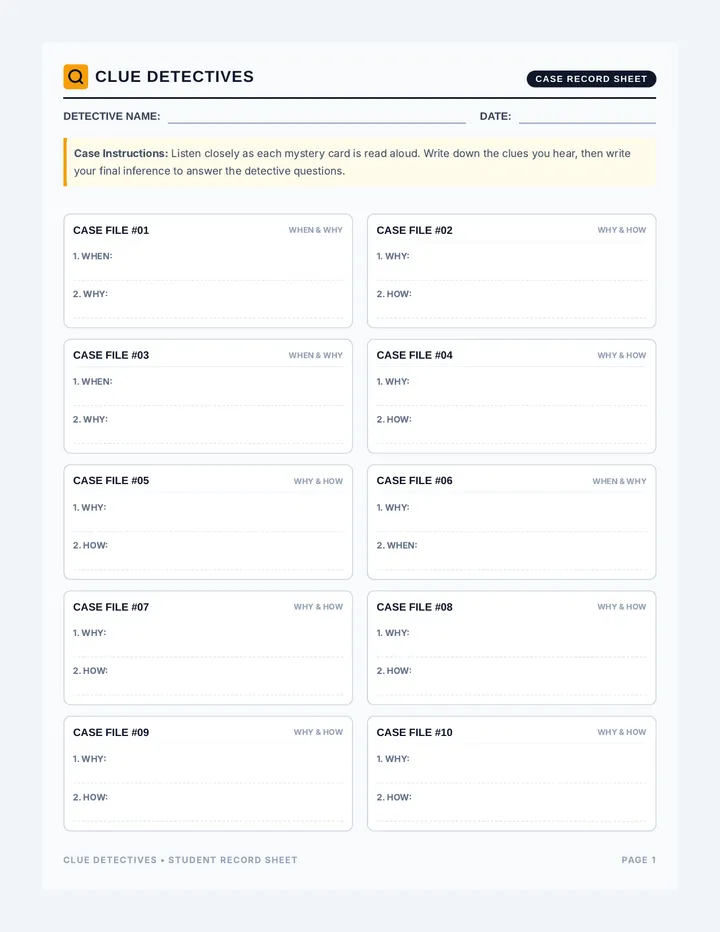
Task: Select the Case File #10 HOW answer line
Action: point(511,808)
